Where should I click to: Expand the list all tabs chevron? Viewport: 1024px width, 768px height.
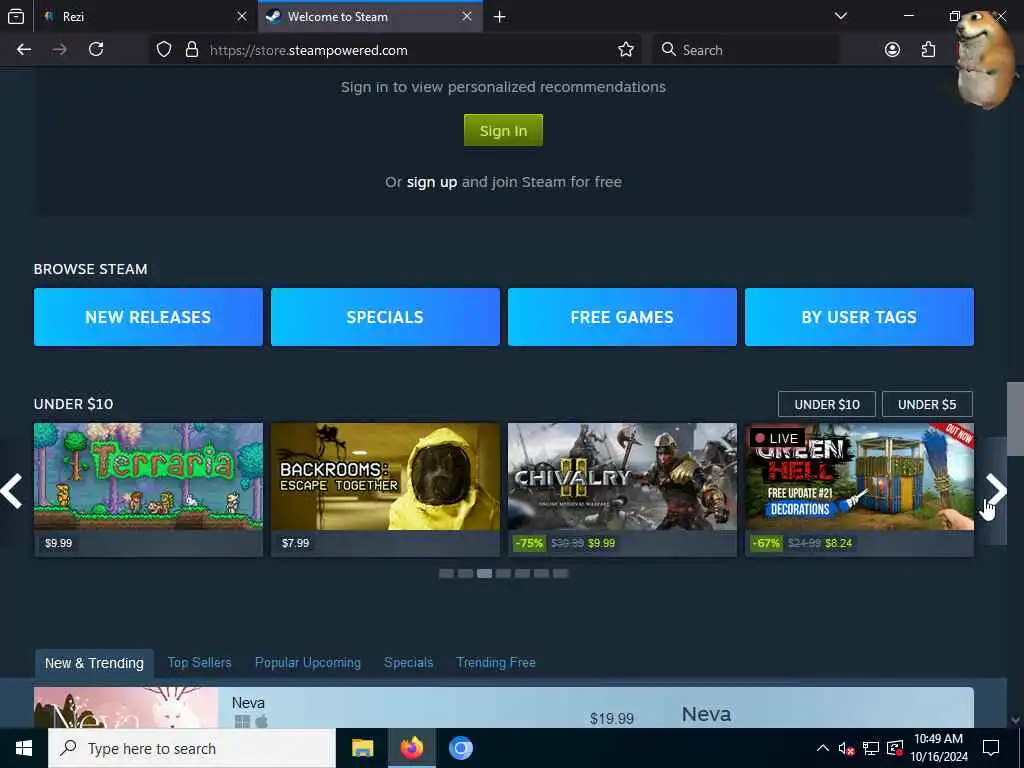coord(840,16)
